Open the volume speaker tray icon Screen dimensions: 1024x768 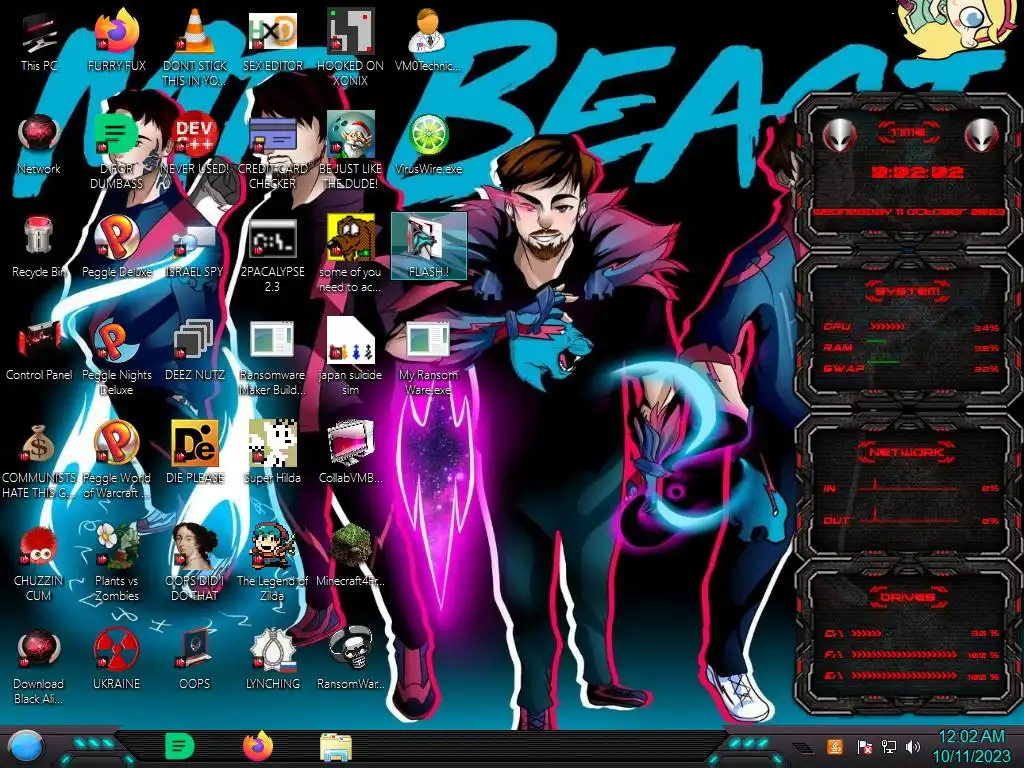[912, 746]
